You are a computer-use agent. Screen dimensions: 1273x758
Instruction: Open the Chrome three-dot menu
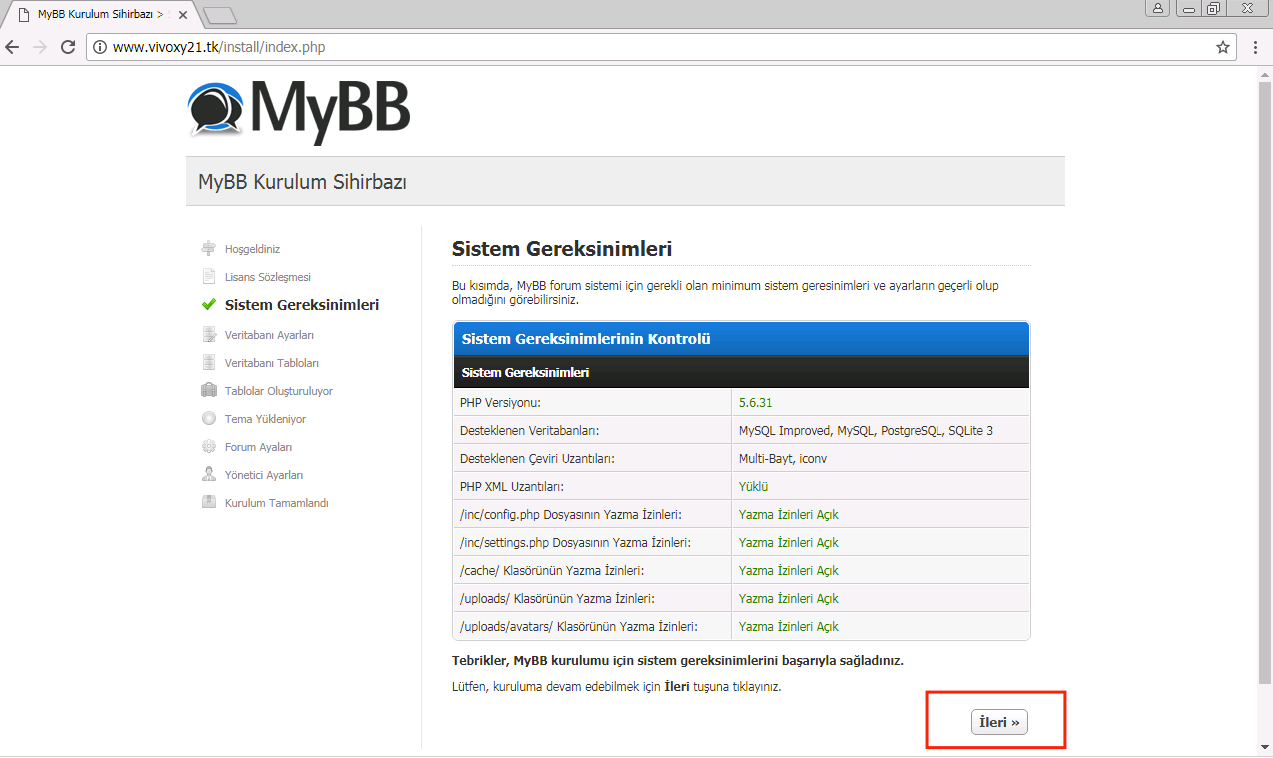point(1255,47)
